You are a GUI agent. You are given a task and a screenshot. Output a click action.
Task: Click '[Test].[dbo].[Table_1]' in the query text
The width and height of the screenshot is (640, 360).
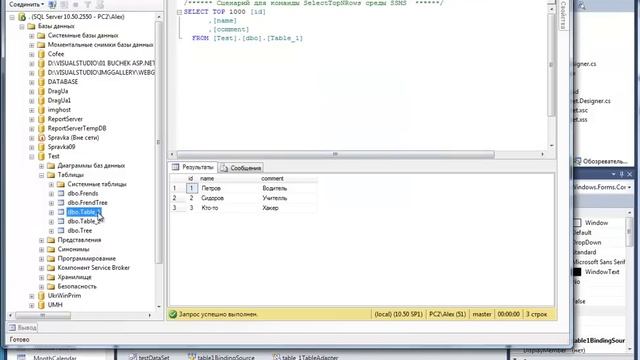(x=258, y=38)
